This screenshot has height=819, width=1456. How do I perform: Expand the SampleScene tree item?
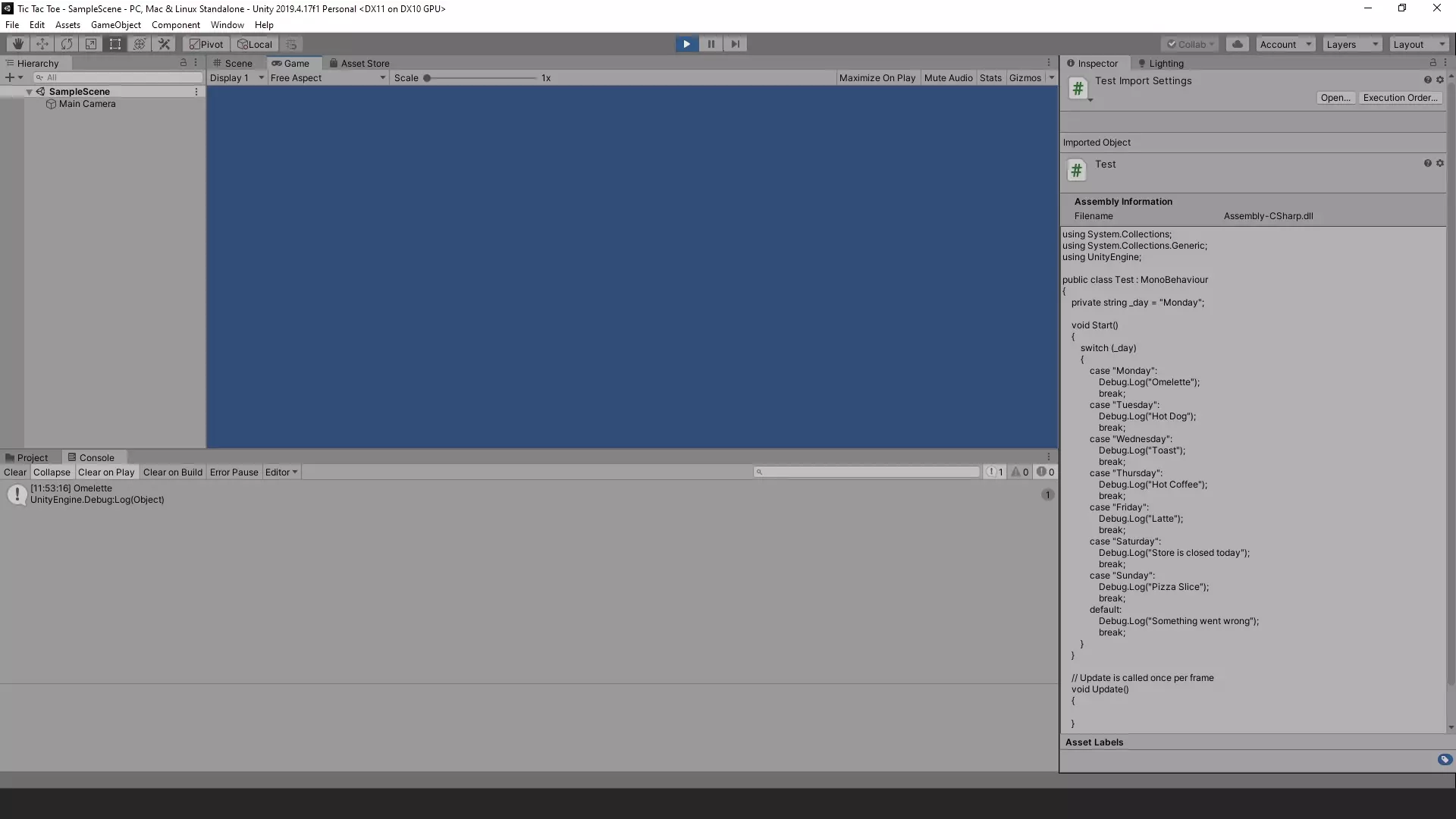pos(28,91)
